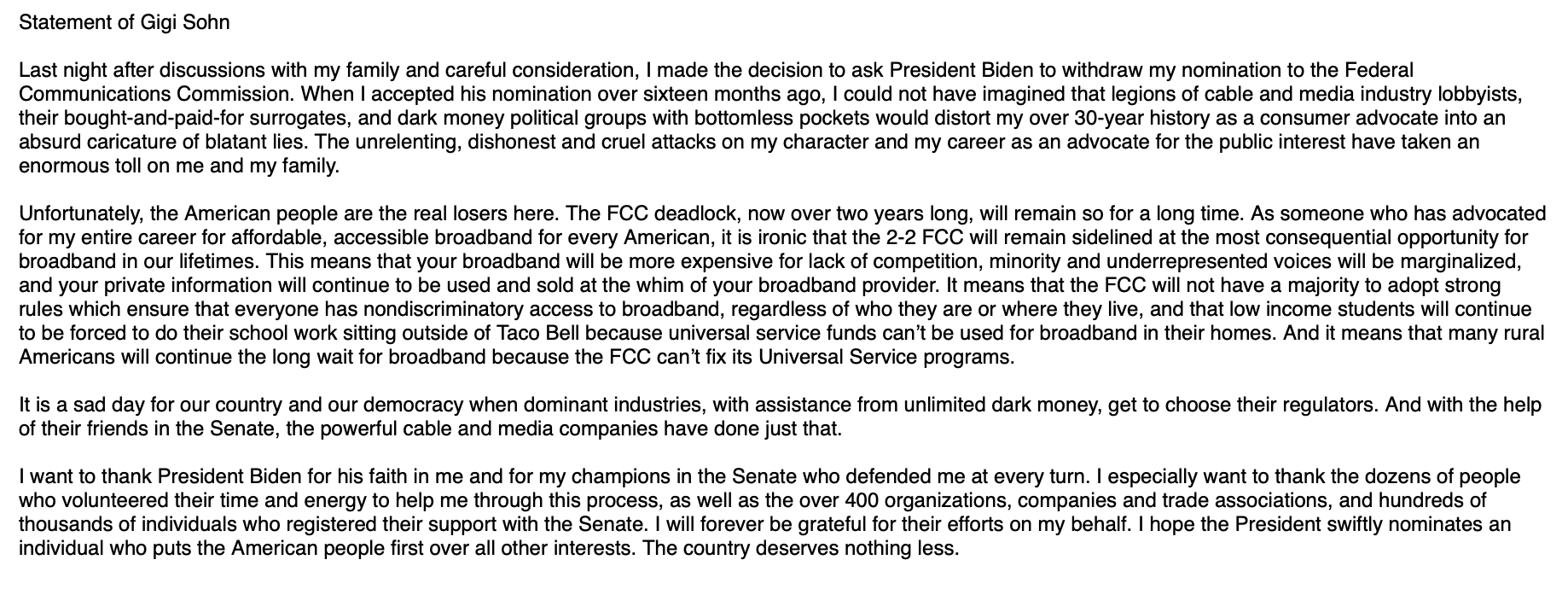
Task: Click the sentence "The country deserves nothing less."
Action: (x=800, y=548)
